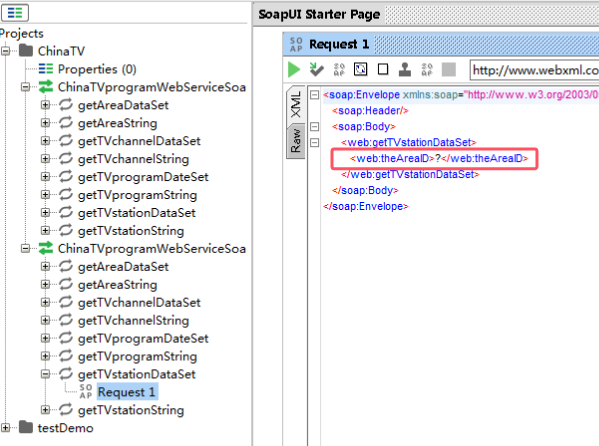The image size is (599, 446).
Task: Select getAreaDataSet in the lower interface
Action: click(123, 267)
